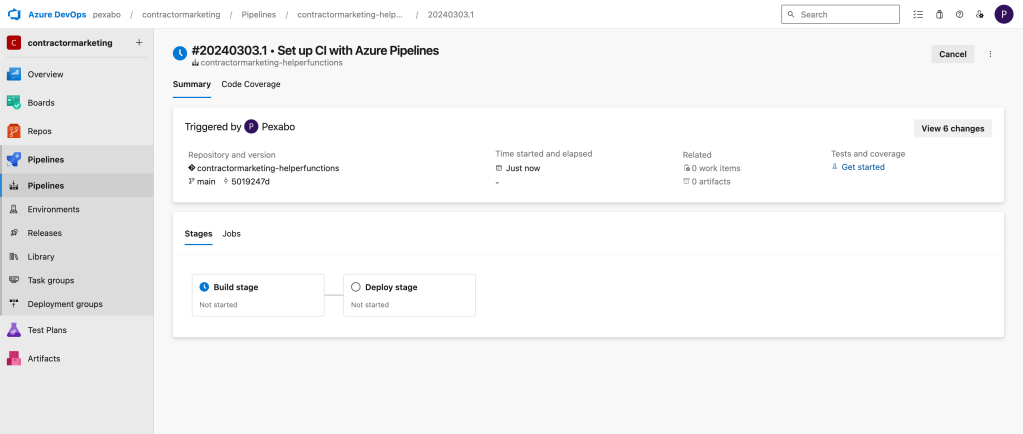The height and width of the screenshot is (434, 1023).
Task: Open Environments icon in sidebar
Action: click(14, 209)
